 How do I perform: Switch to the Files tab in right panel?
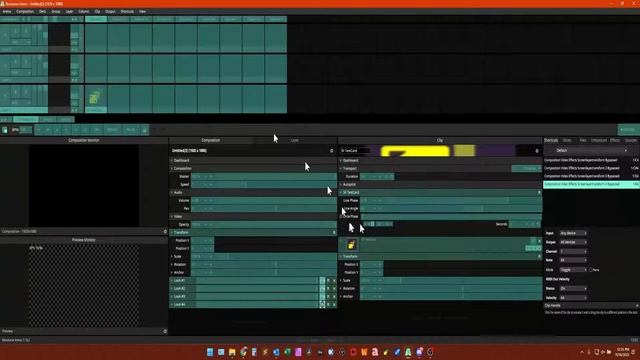(x=583, y=140)
